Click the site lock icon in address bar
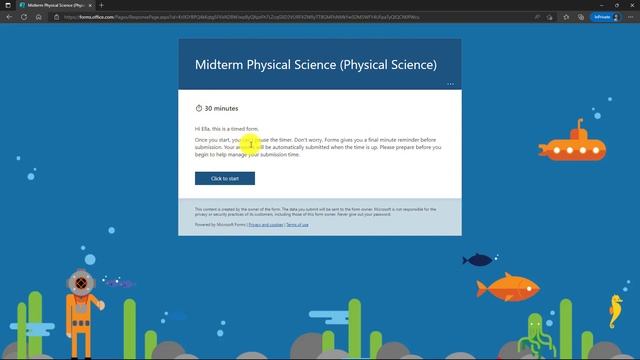Image resolution: width=640 pixels, height=360 pixels. tap(57, 17)
